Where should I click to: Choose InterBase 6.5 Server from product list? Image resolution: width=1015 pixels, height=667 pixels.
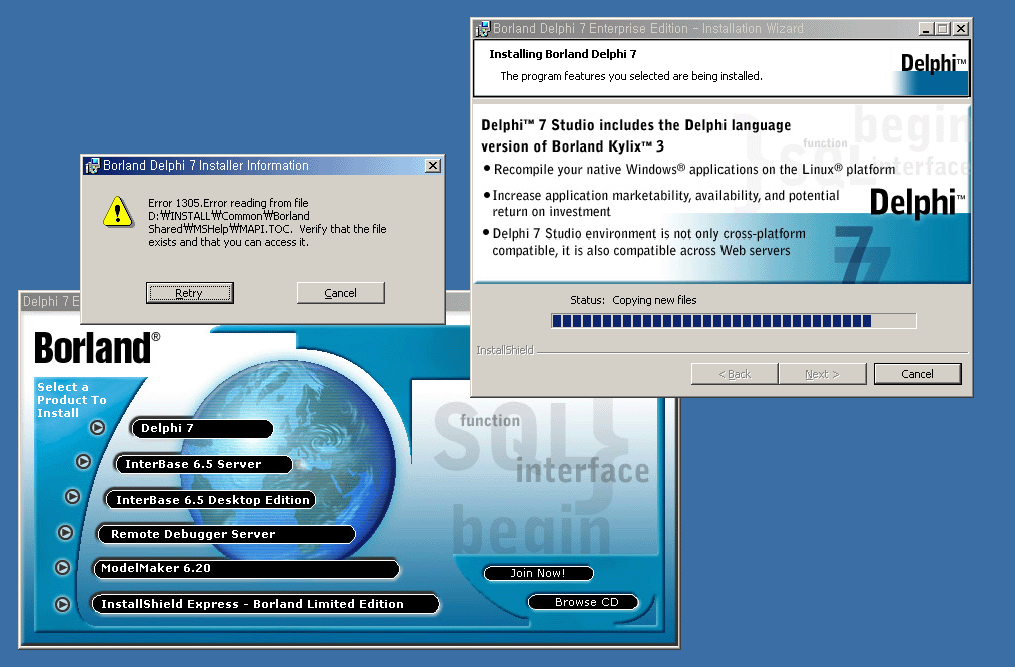pyautogui.click(x=204, y=464)
